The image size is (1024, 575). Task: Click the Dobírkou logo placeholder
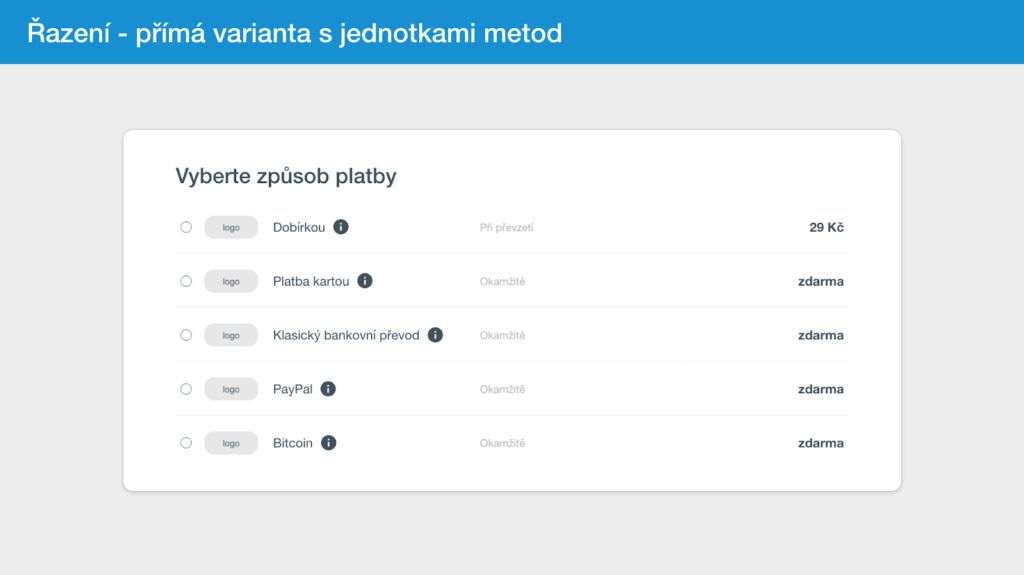(x=231, y=227)
